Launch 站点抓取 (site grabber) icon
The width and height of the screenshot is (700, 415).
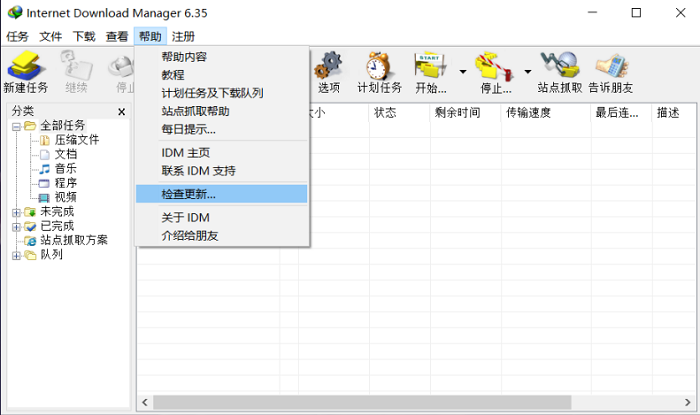[x=560, y=65]
